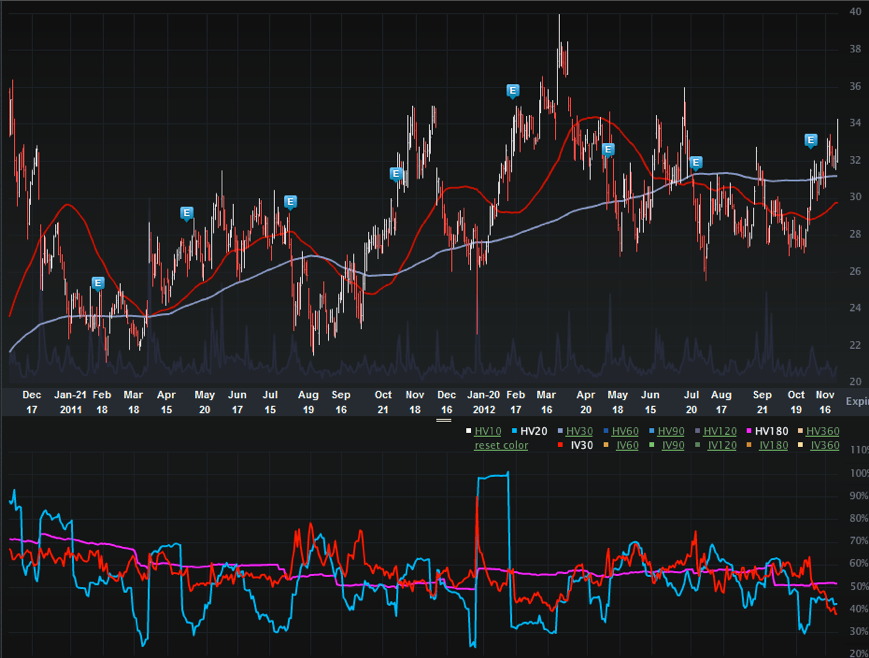Select the earnings E badge above Apr 2011
Screen dimensions: 869x658
click(x=185, y=212)
